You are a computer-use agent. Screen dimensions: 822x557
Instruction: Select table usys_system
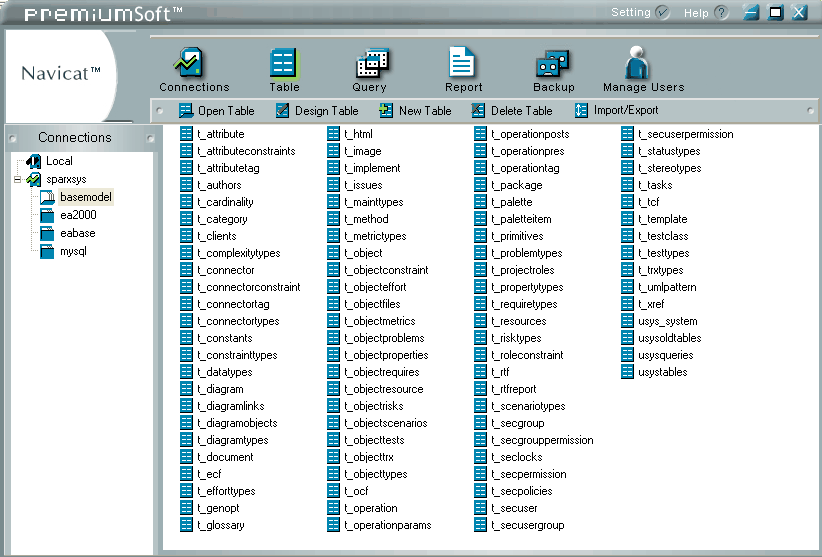pyautogui.click(x=668, y=321)
